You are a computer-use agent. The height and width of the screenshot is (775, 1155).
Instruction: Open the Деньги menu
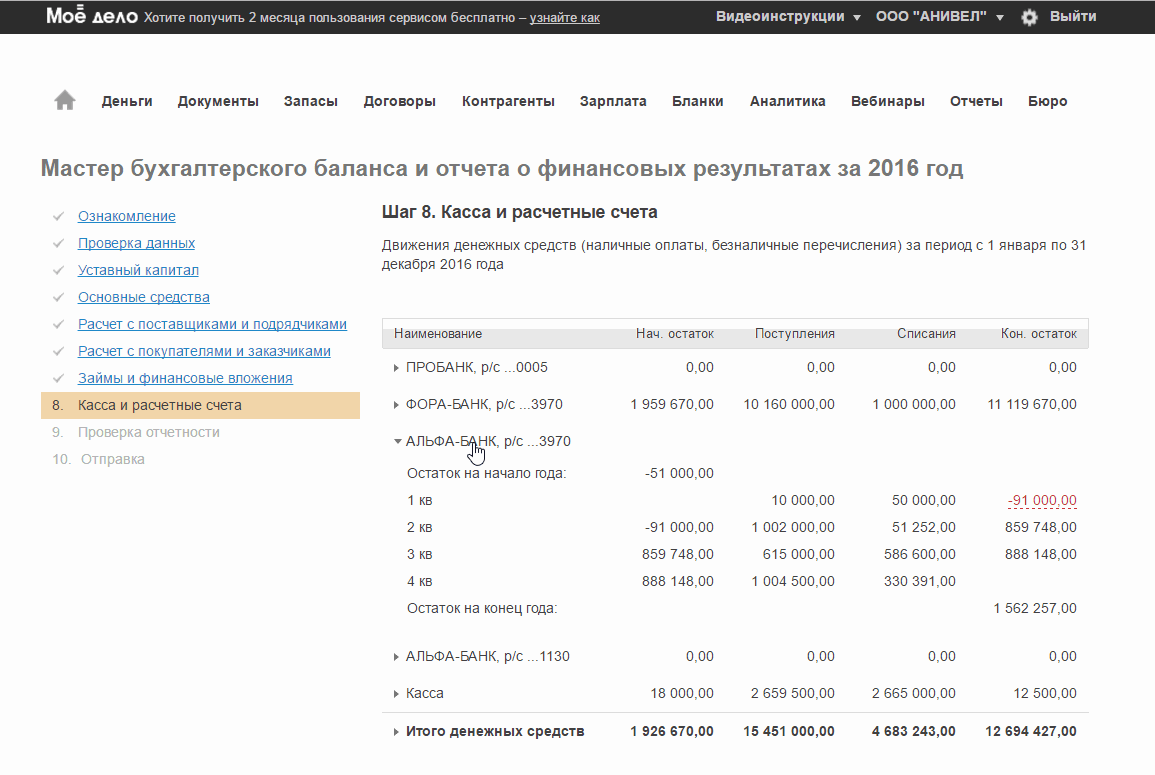coord(127,101)
